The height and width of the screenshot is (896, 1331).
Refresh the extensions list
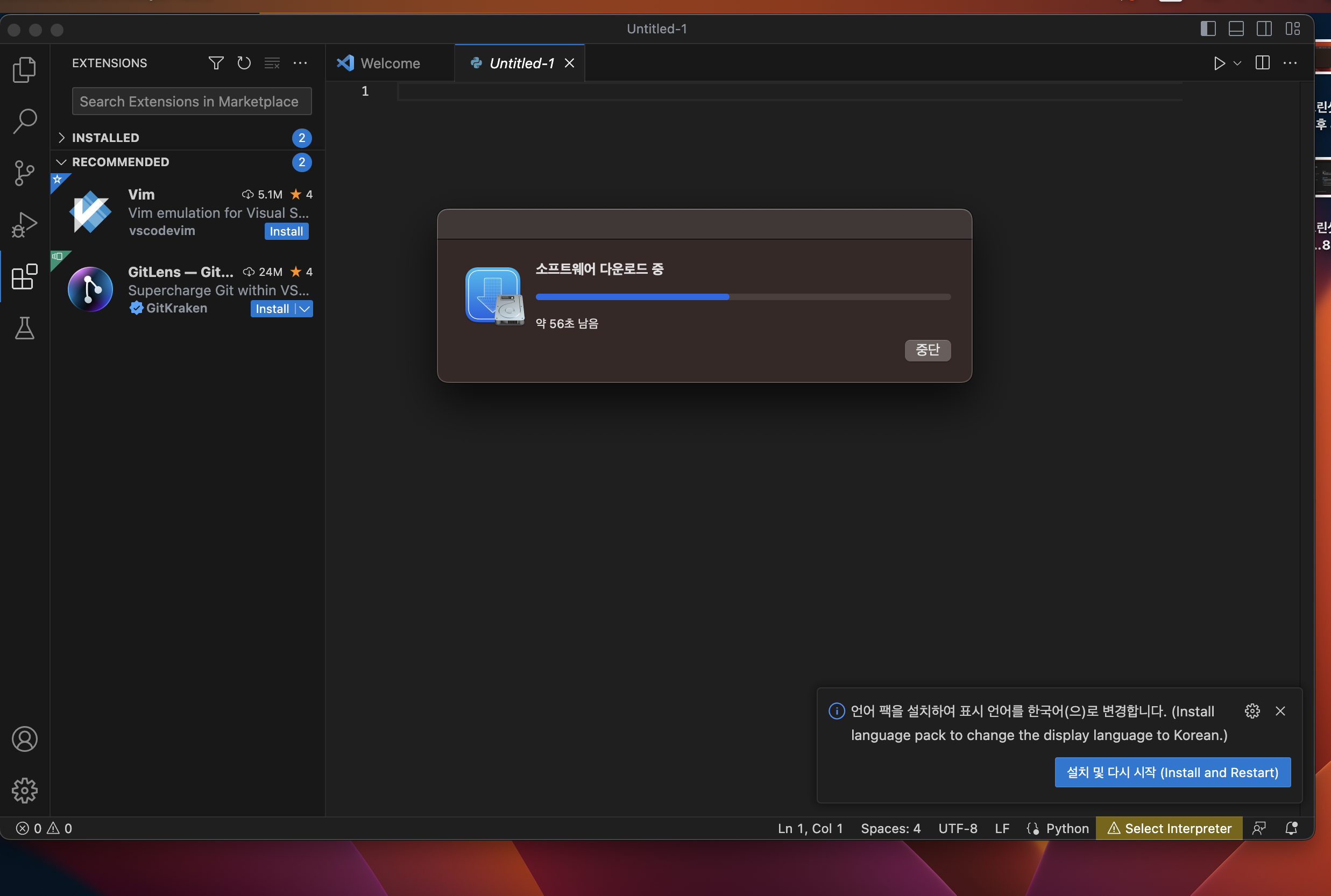click(x=244, y=63)
